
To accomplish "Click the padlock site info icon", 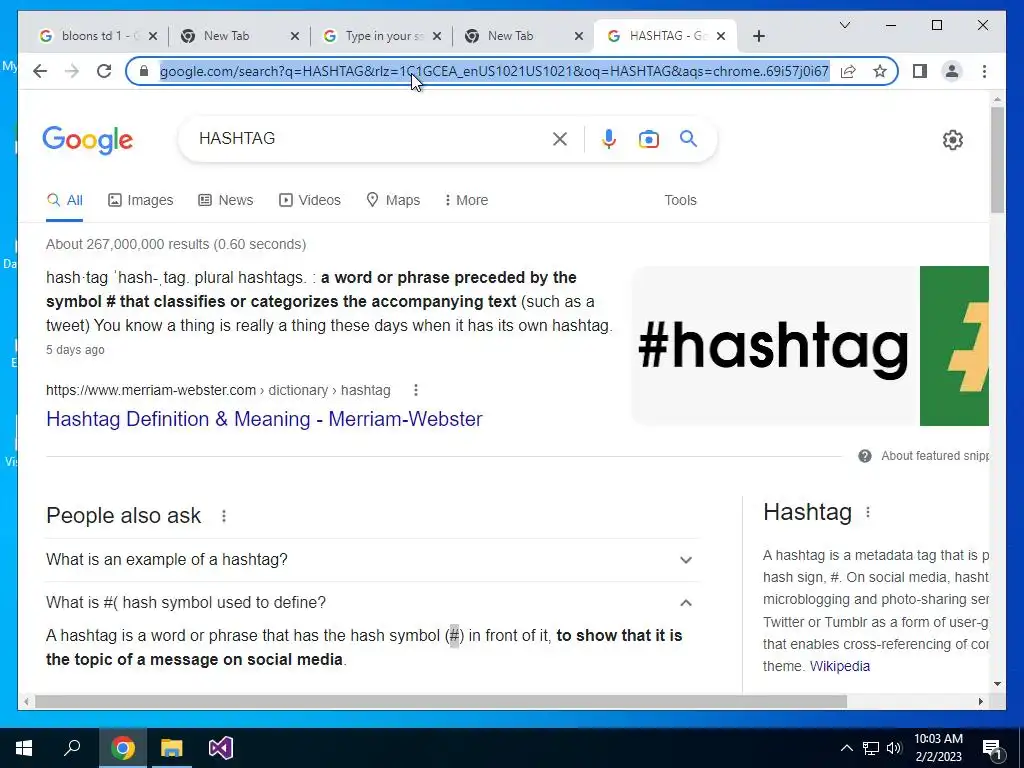I will [x=144, y=71].
